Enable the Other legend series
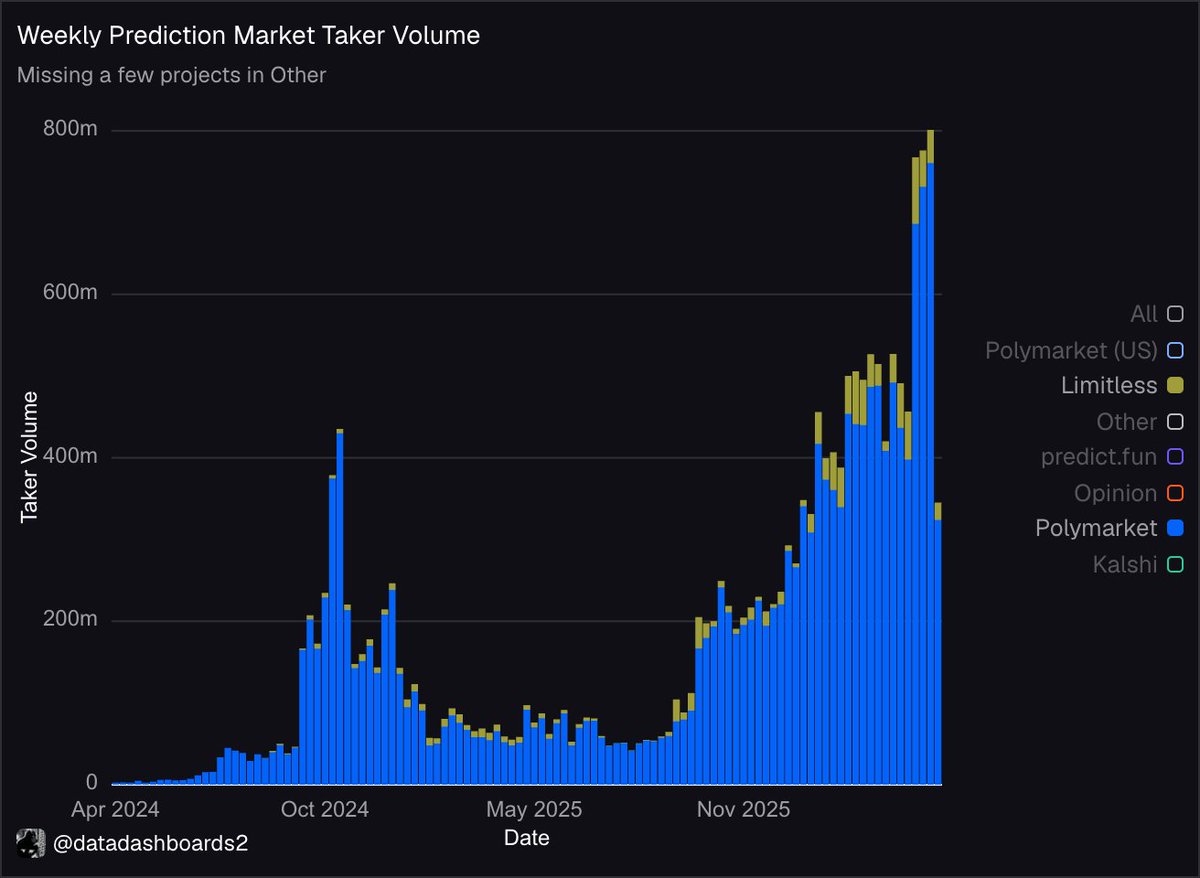 tap(1175, 421)
